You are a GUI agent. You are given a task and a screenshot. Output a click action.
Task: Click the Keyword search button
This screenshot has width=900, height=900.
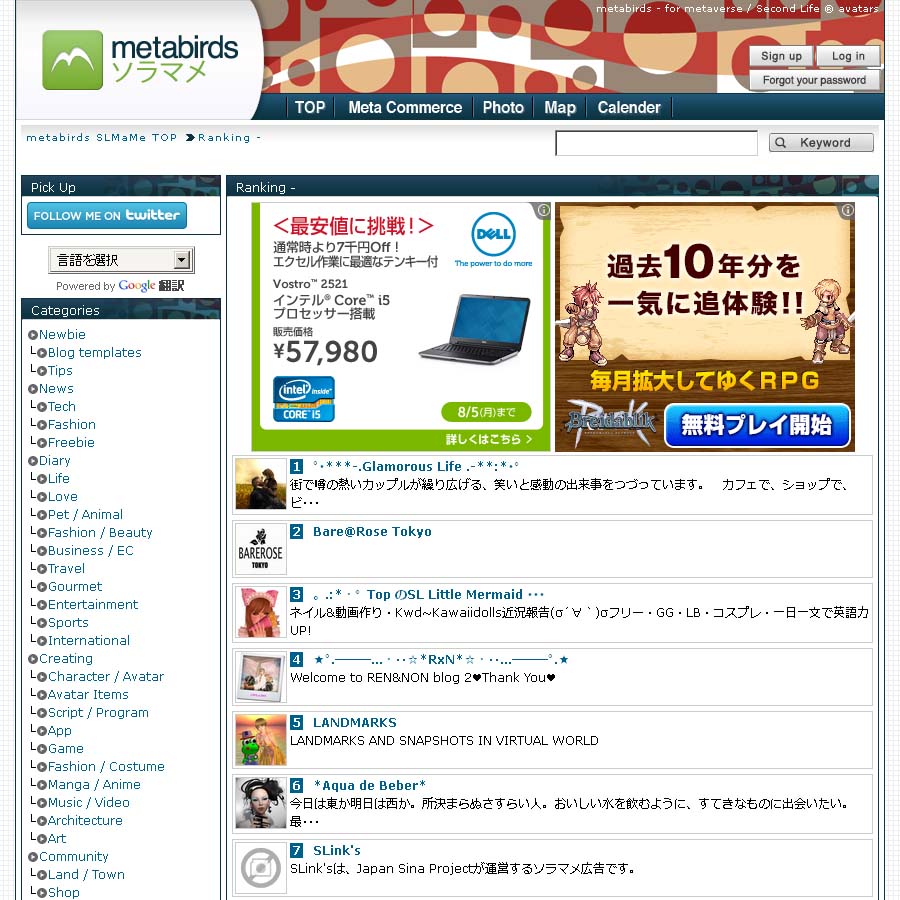click(821, 142)
